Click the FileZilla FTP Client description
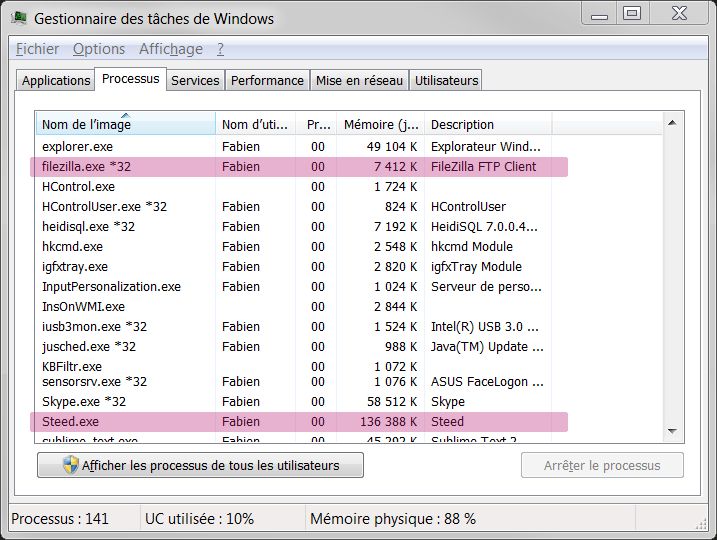This screenshot has height=540, width=717. point(483,167)
